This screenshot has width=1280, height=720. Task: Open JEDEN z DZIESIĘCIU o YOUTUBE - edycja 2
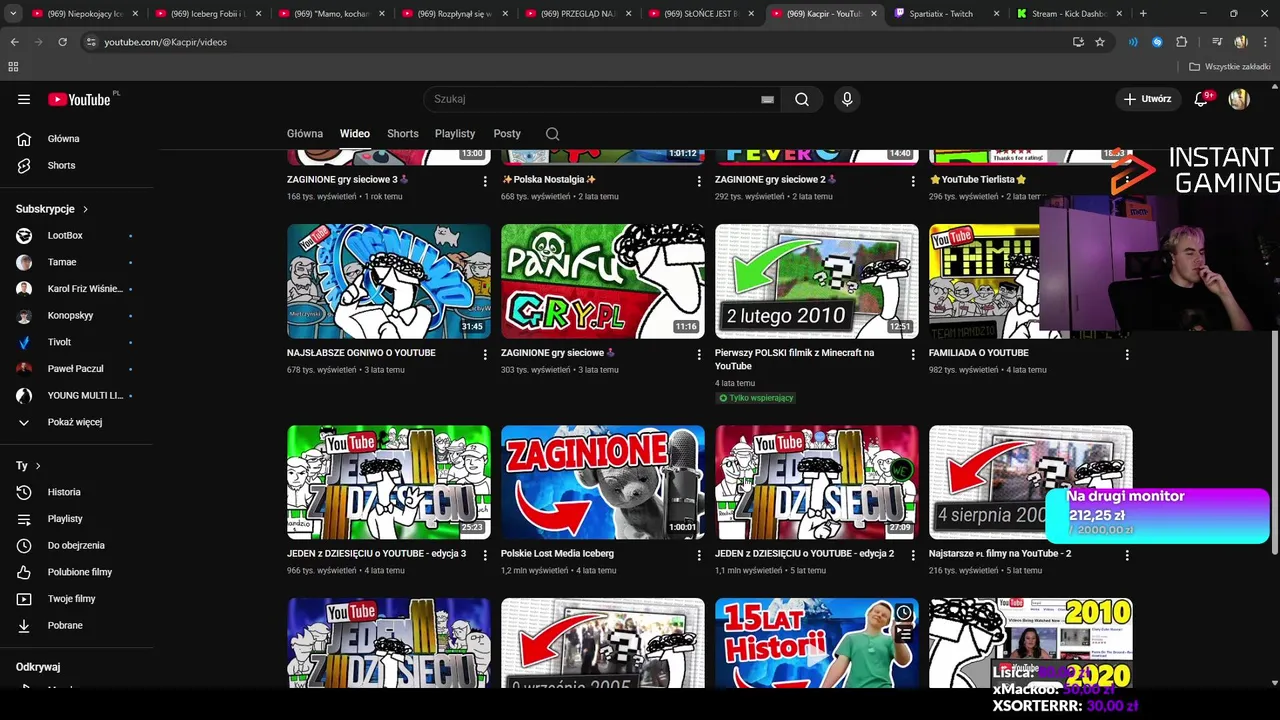click(804, 553)
